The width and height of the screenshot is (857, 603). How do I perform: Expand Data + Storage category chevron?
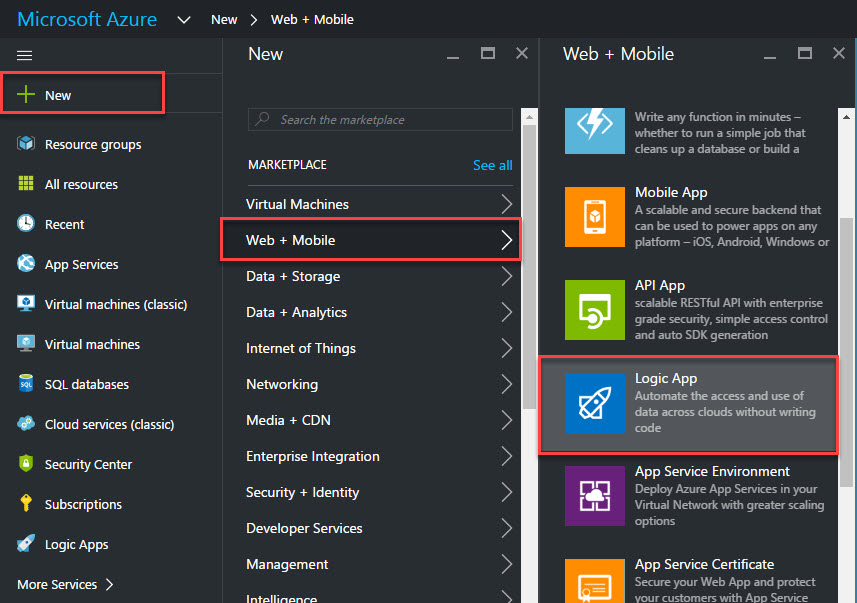(x=507, y=276)
